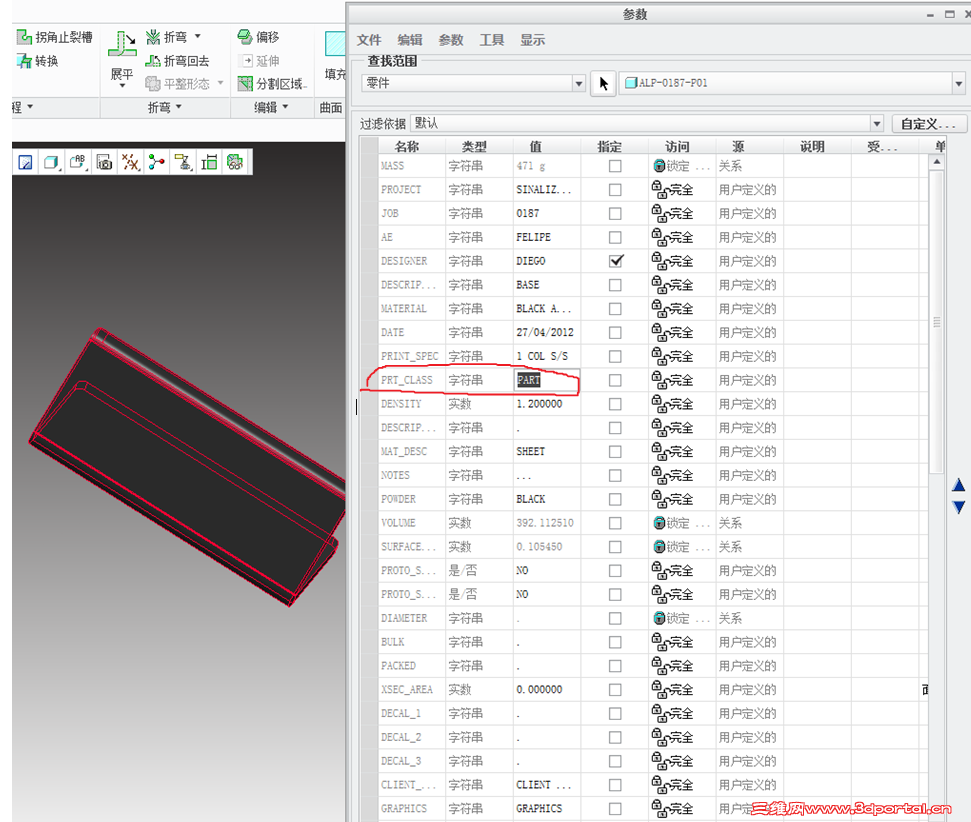Check the 指定 checkbox for MASS
This screenshot has width=971, height=822.
point(615,165)
